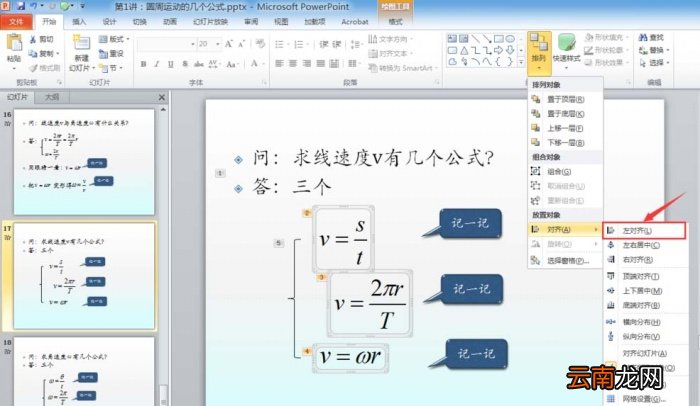Toggle align text left in paragraph group

(x=279, y=64)
